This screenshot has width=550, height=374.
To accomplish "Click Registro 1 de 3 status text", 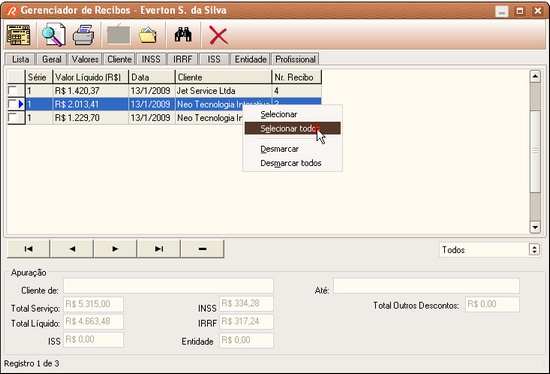I will click(x=32, y=363).
